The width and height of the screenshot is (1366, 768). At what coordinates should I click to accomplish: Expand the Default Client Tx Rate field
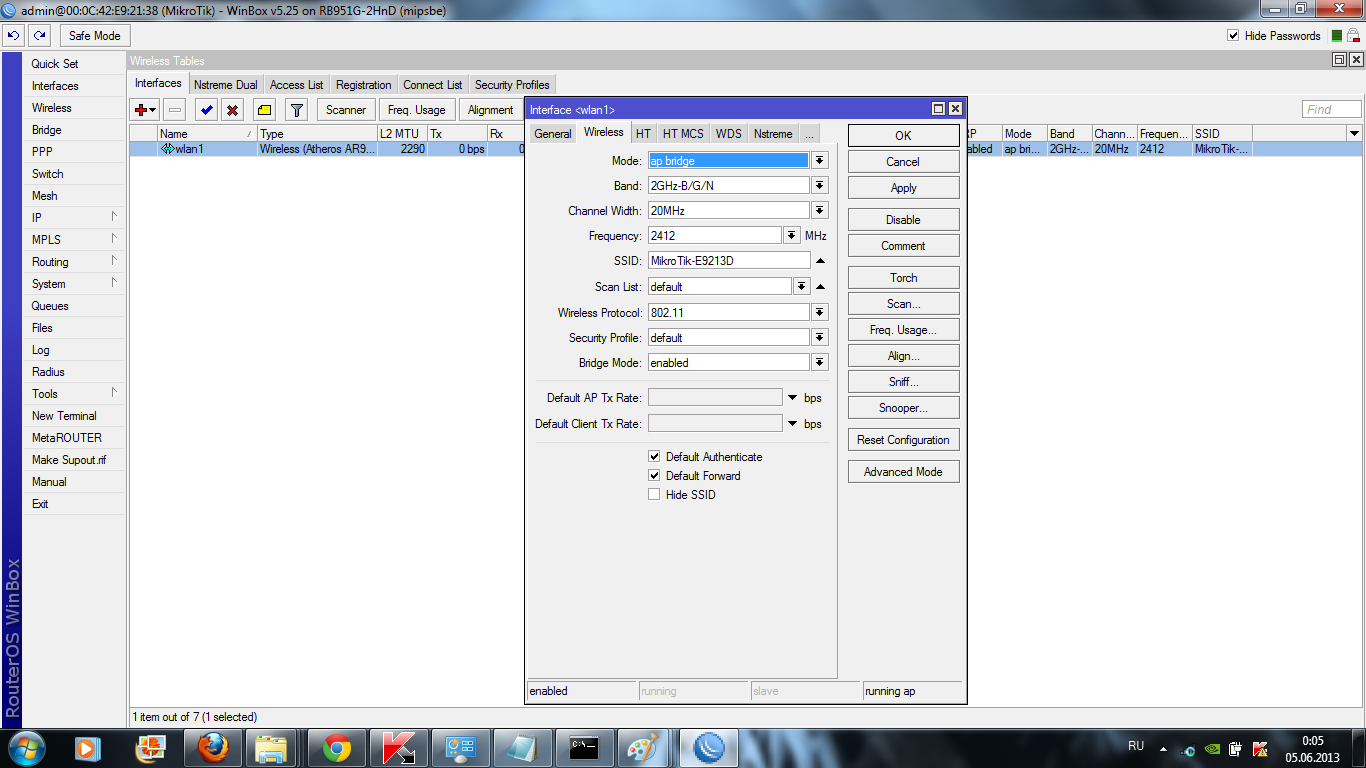pos(793,424)
